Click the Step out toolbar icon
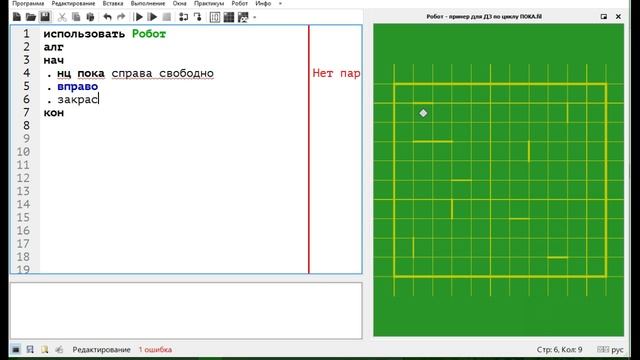 [x=198, y=17]
